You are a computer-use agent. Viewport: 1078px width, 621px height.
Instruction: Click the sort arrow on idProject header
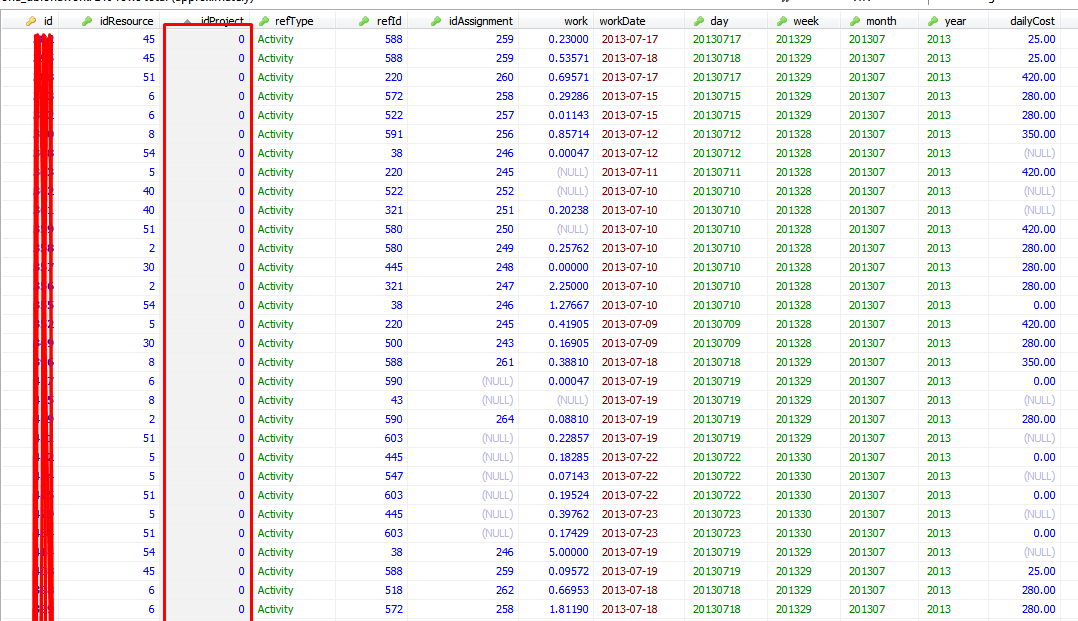point(189,21)
